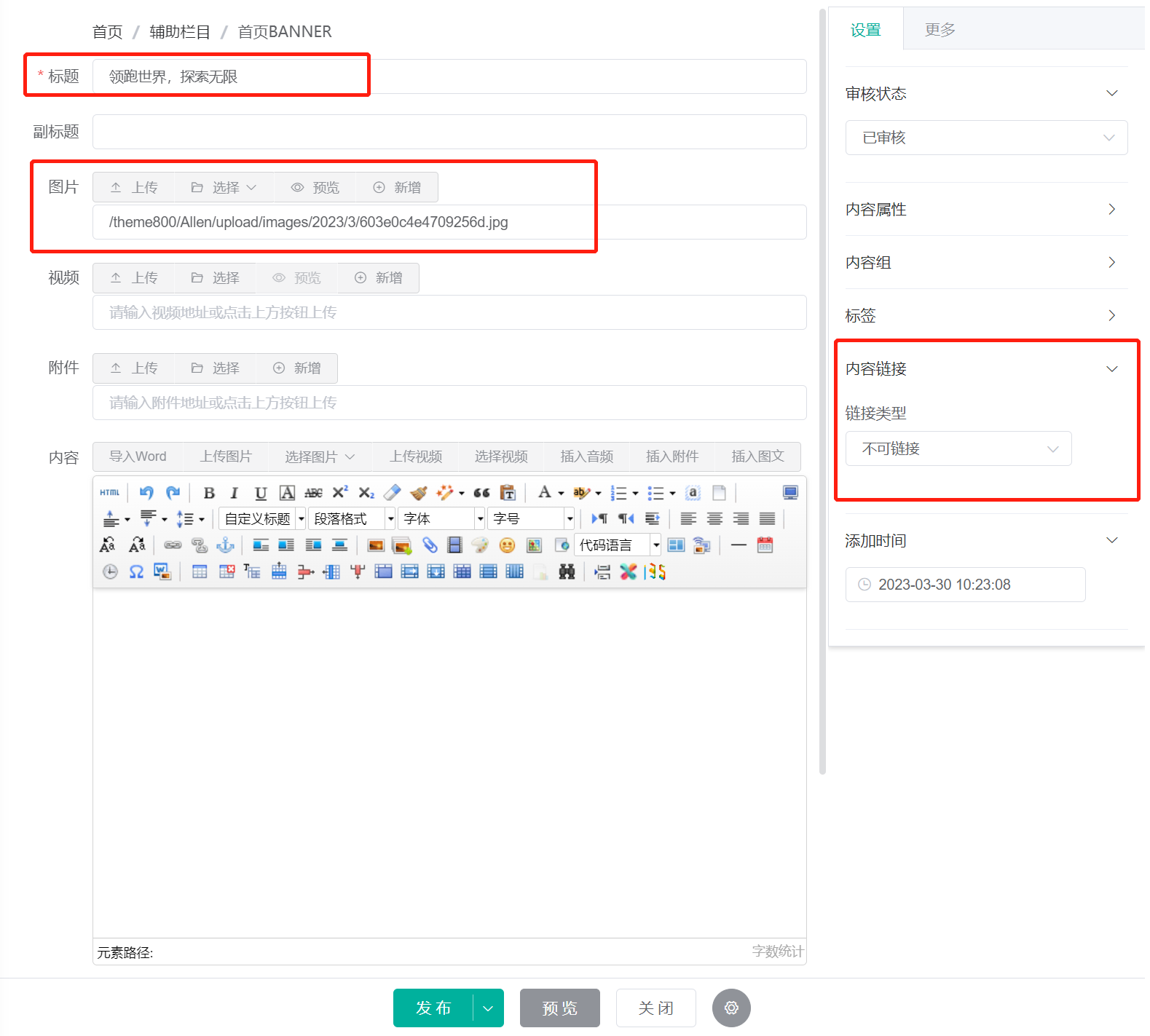Go to 辅助栏目 in breadcrumb
This screenshot has height=1036, width=1150.
[180, 32]
